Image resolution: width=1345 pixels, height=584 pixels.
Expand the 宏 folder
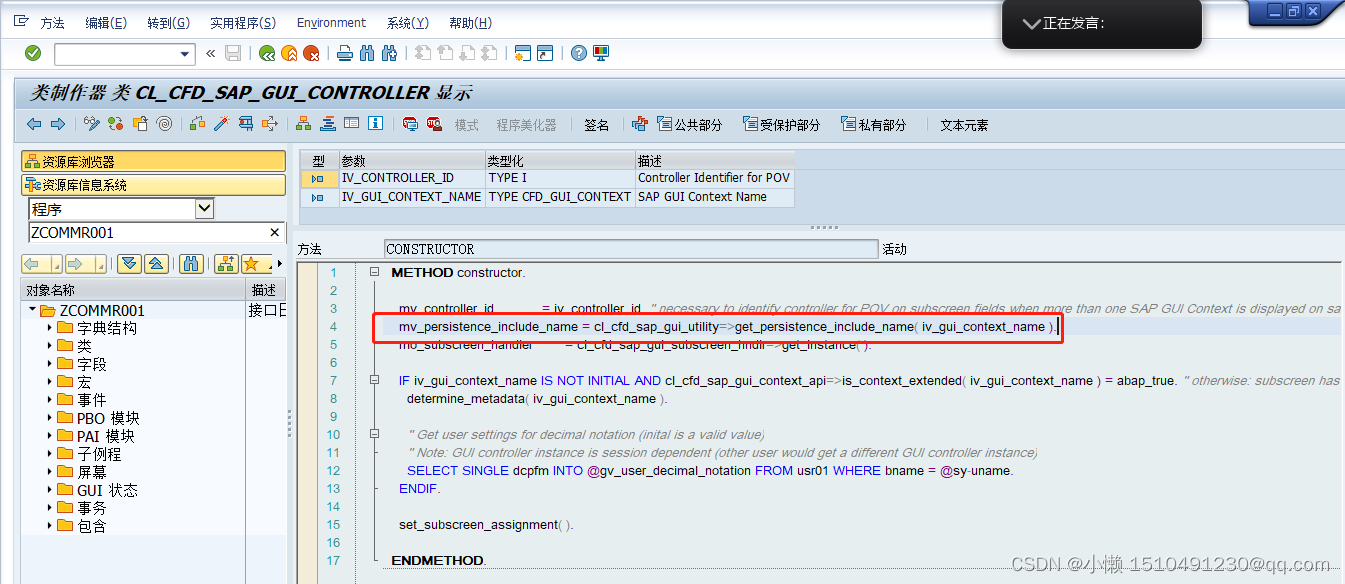coord(50,382)
